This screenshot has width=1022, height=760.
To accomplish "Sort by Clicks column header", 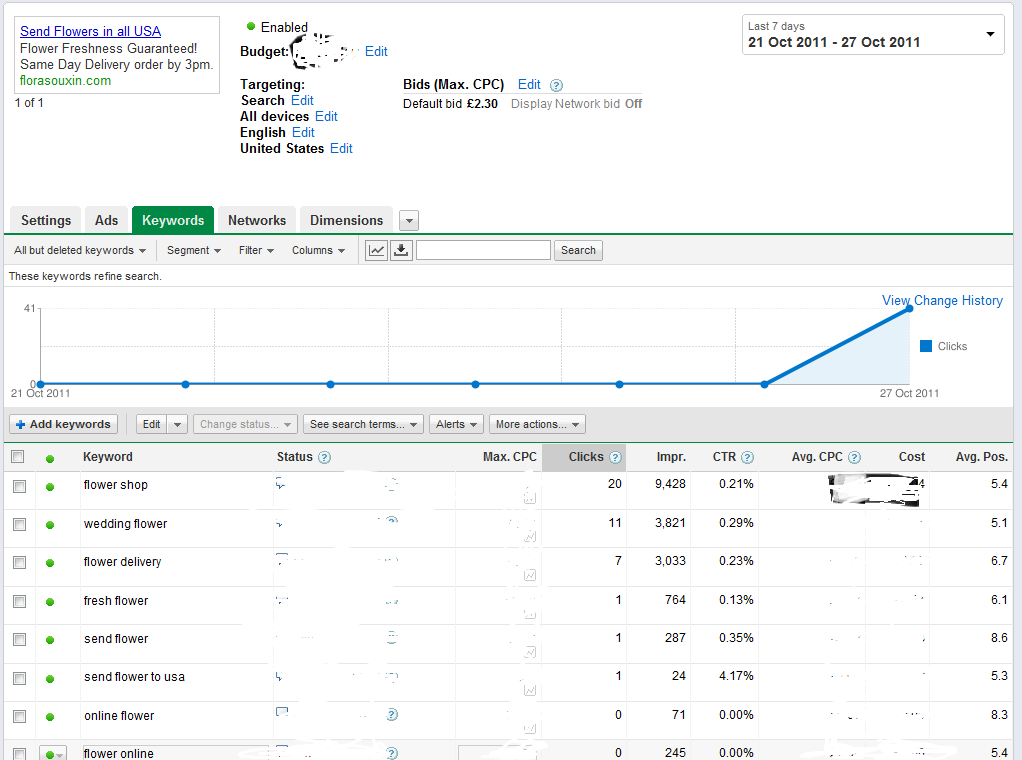I will [x=585, y=457].
